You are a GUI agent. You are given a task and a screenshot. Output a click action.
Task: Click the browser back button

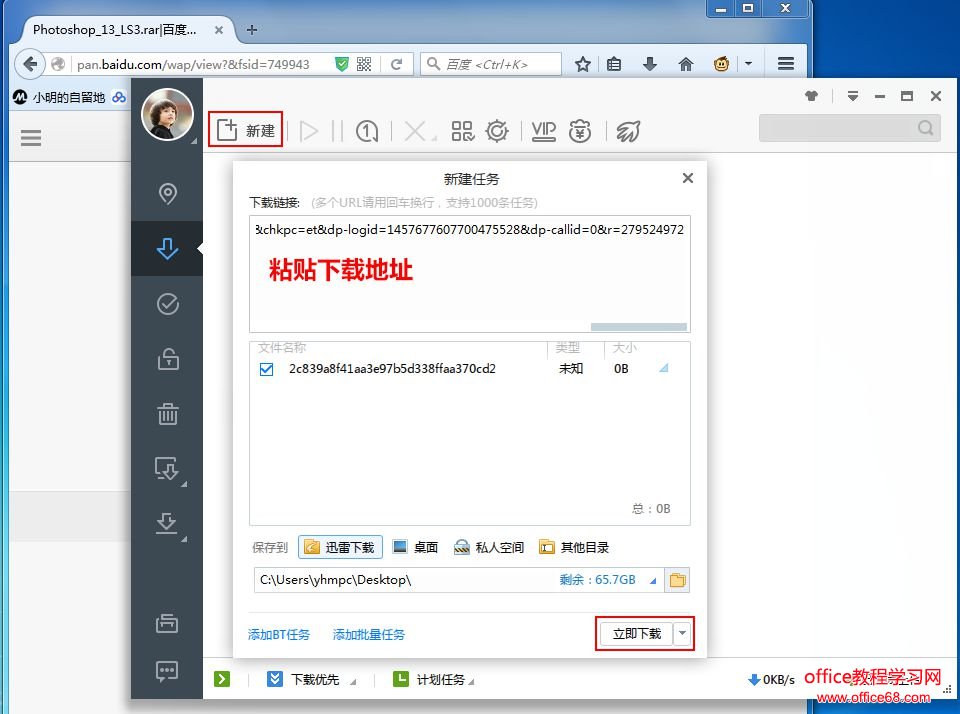point(29,64)
